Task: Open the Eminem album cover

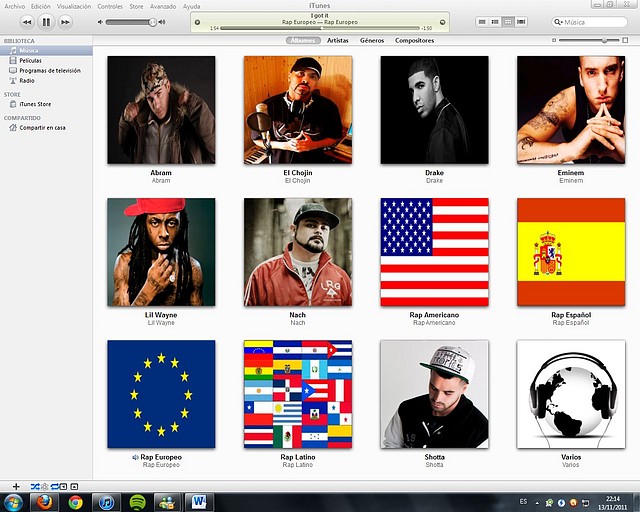Action: 571,110
